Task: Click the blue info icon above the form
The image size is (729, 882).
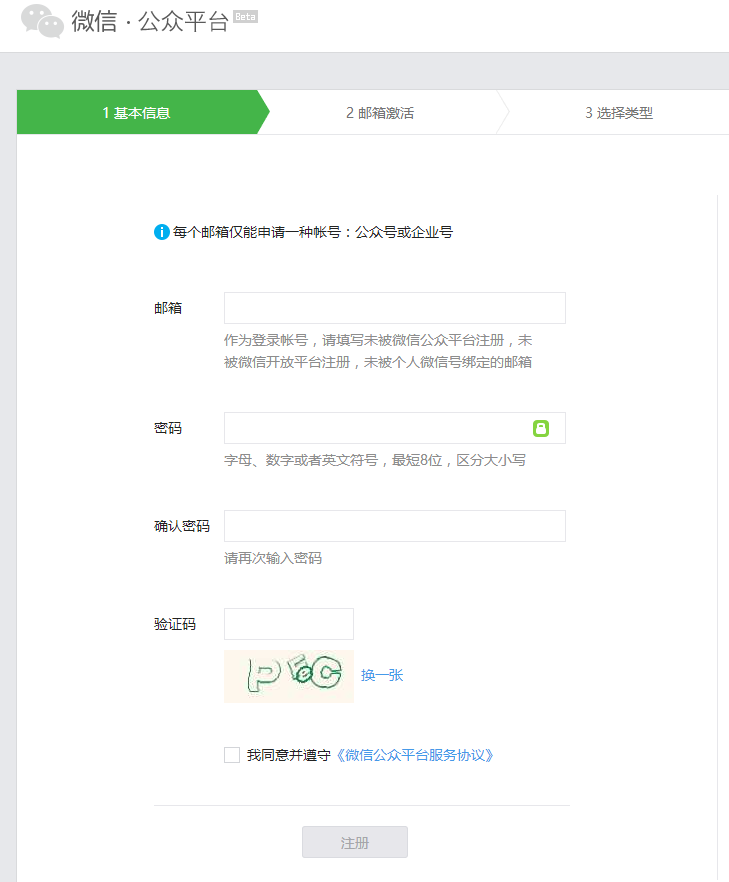Action: tap(161, 232)
